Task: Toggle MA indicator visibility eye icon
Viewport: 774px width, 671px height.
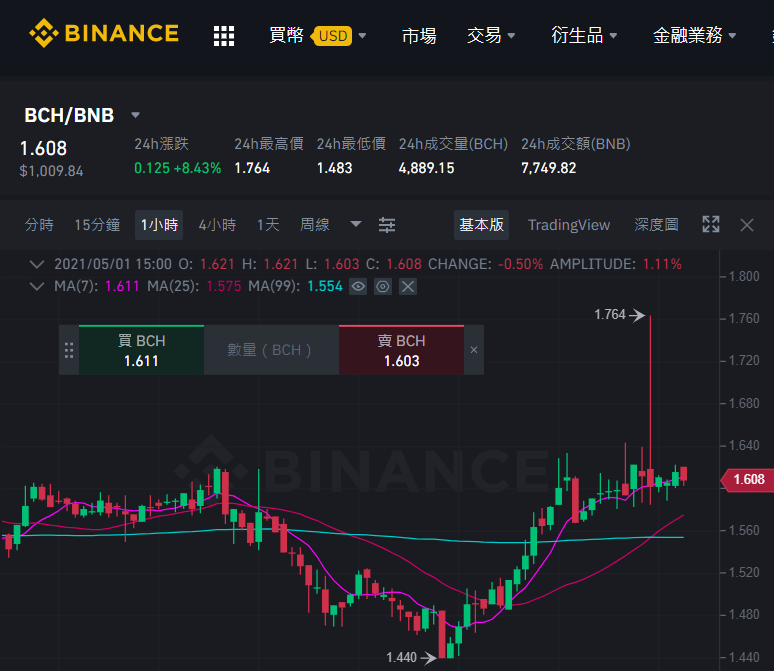Action: (x=358, y=286)
